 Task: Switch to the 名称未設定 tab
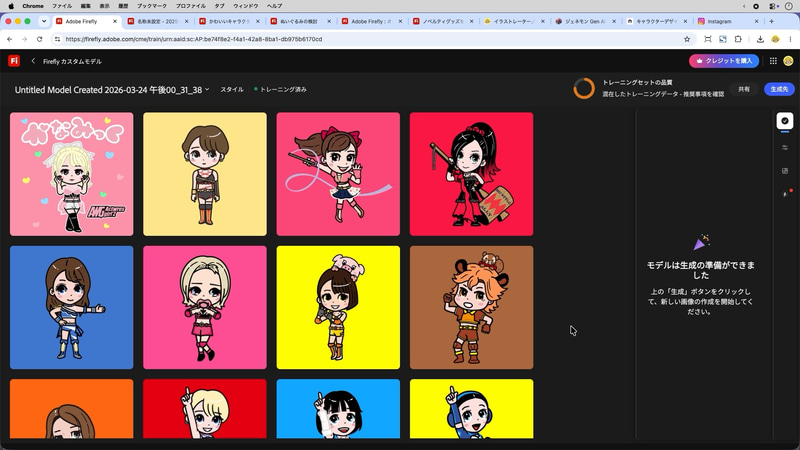(157, 21)
